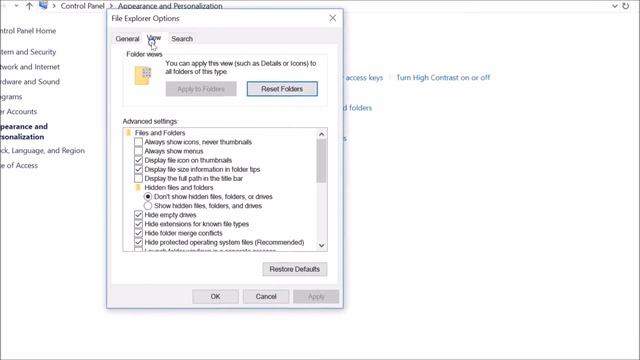
Task: Refresh the Control Panel window
Action: (x=625, y=6)
